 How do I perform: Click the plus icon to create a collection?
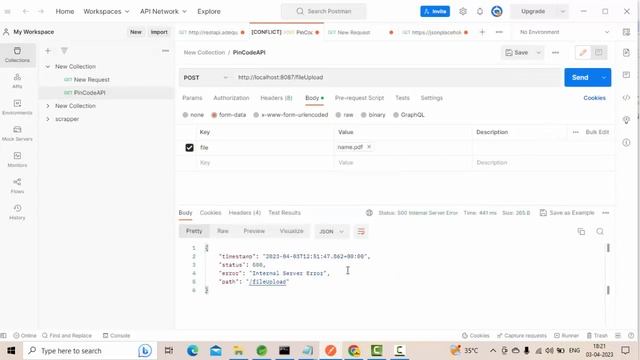click(48, 51)
